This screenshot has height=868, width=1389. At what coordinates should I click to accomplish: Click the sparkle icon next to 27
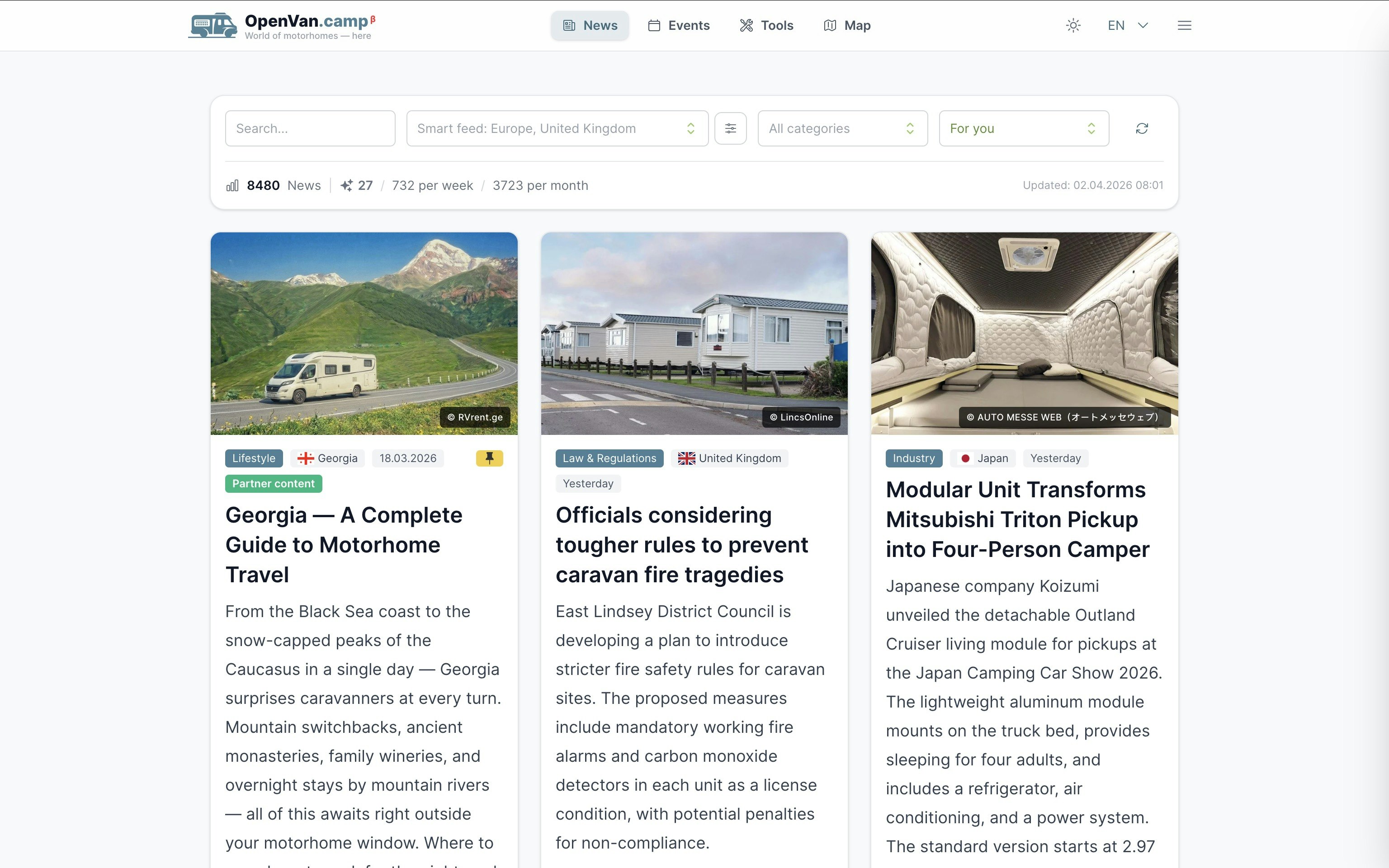[x=346, y=185]
